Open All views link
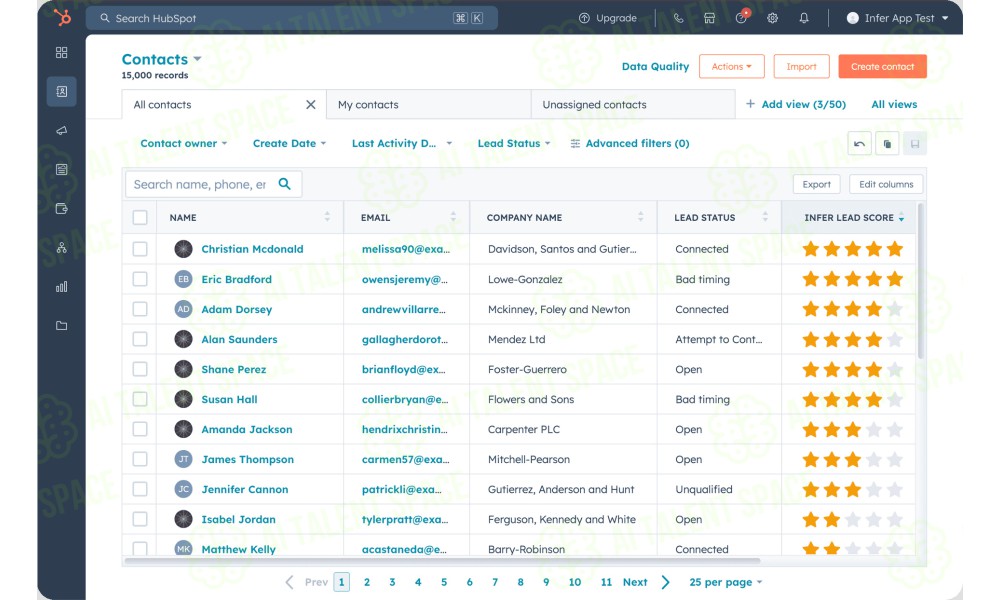The height and width of the screenshot is (600, 1000). coord(894,105)
